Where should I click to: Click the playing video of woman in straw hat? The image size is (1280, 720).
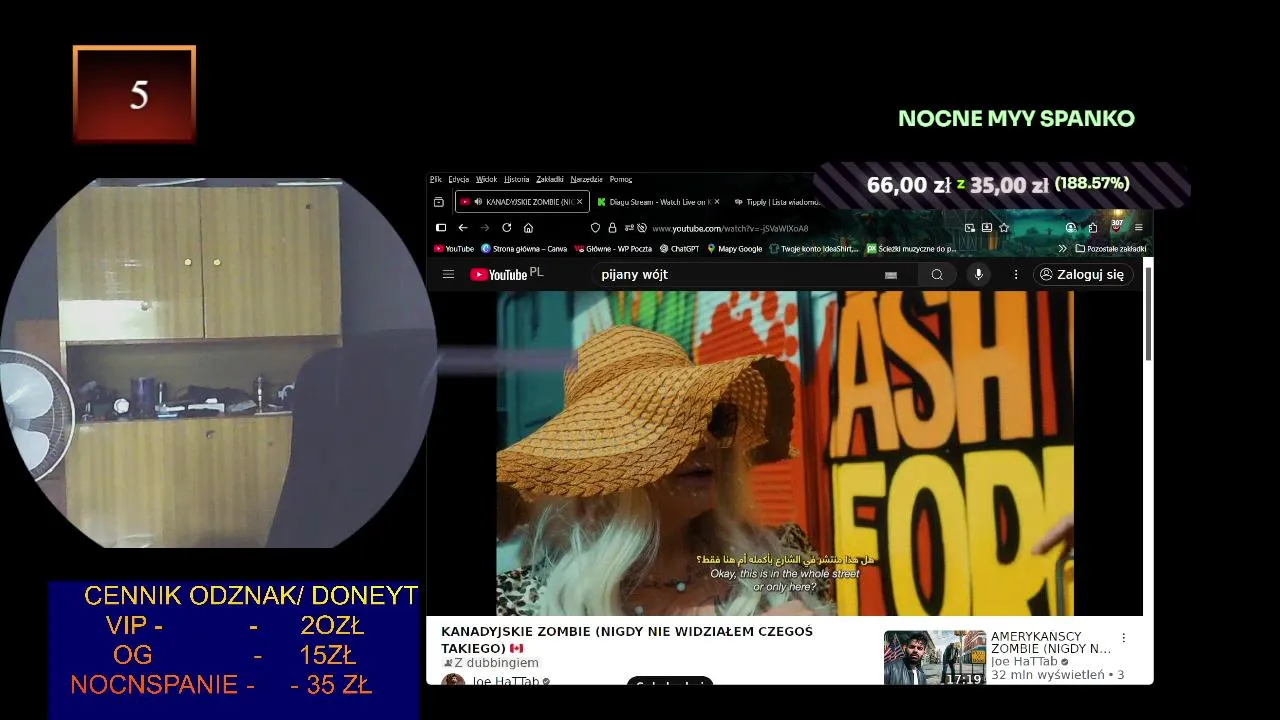click(785, 453)
